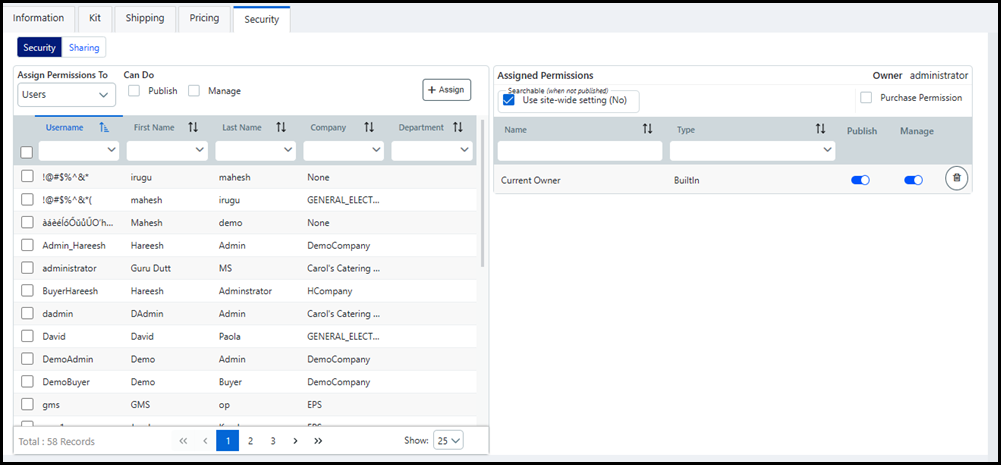Screen dimensions: 1001x465
Task: Sort assigned permissions by Type arrows
Action: pos(820,130)
